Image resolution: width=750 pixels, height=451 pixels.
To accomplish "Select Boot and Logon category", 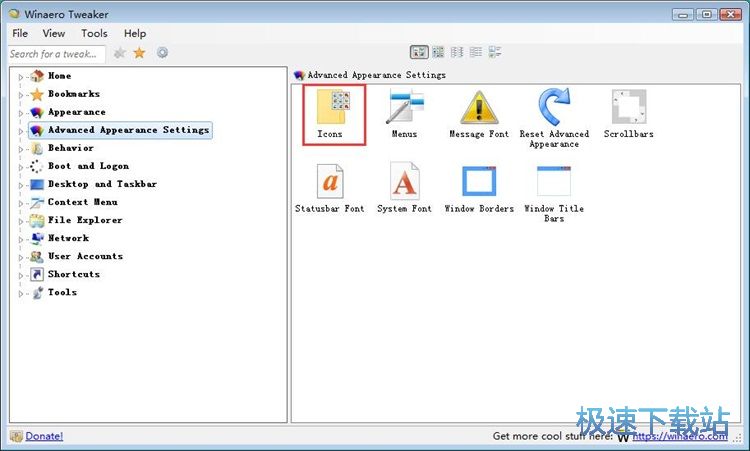I will point(88,166).
